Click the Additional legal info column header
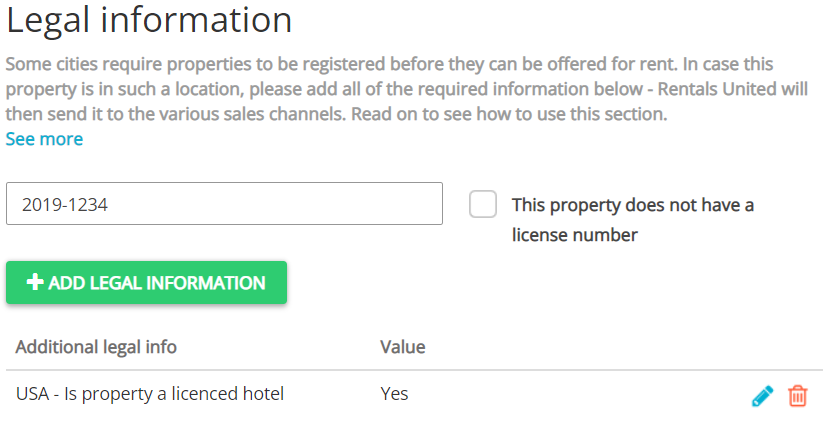The width and height of the screenshot is (837, 429). (x=96, y=347)
